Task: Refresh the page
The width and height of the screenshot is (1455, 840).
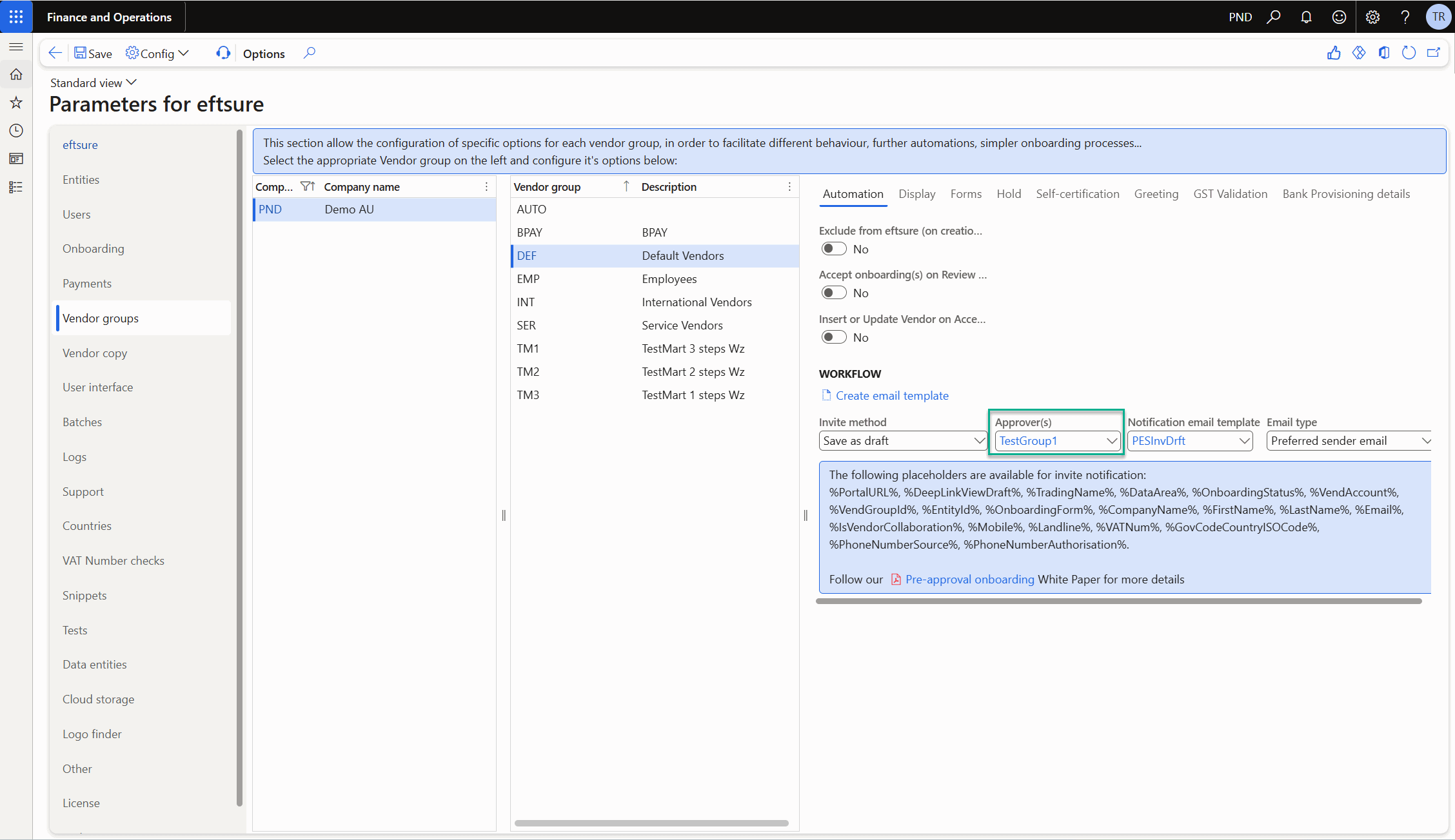Action: click(1409, 54)
